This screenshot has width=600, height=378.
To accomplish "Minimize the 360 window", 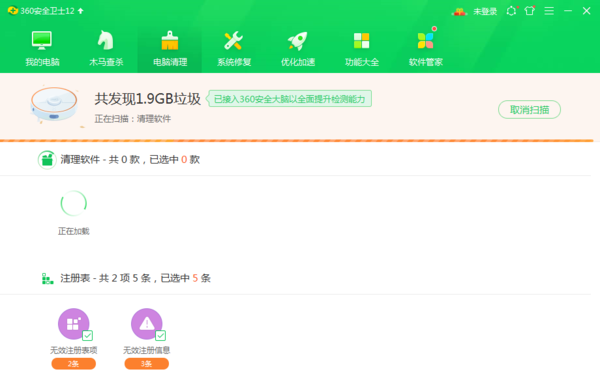I will (x=568, y=11).
